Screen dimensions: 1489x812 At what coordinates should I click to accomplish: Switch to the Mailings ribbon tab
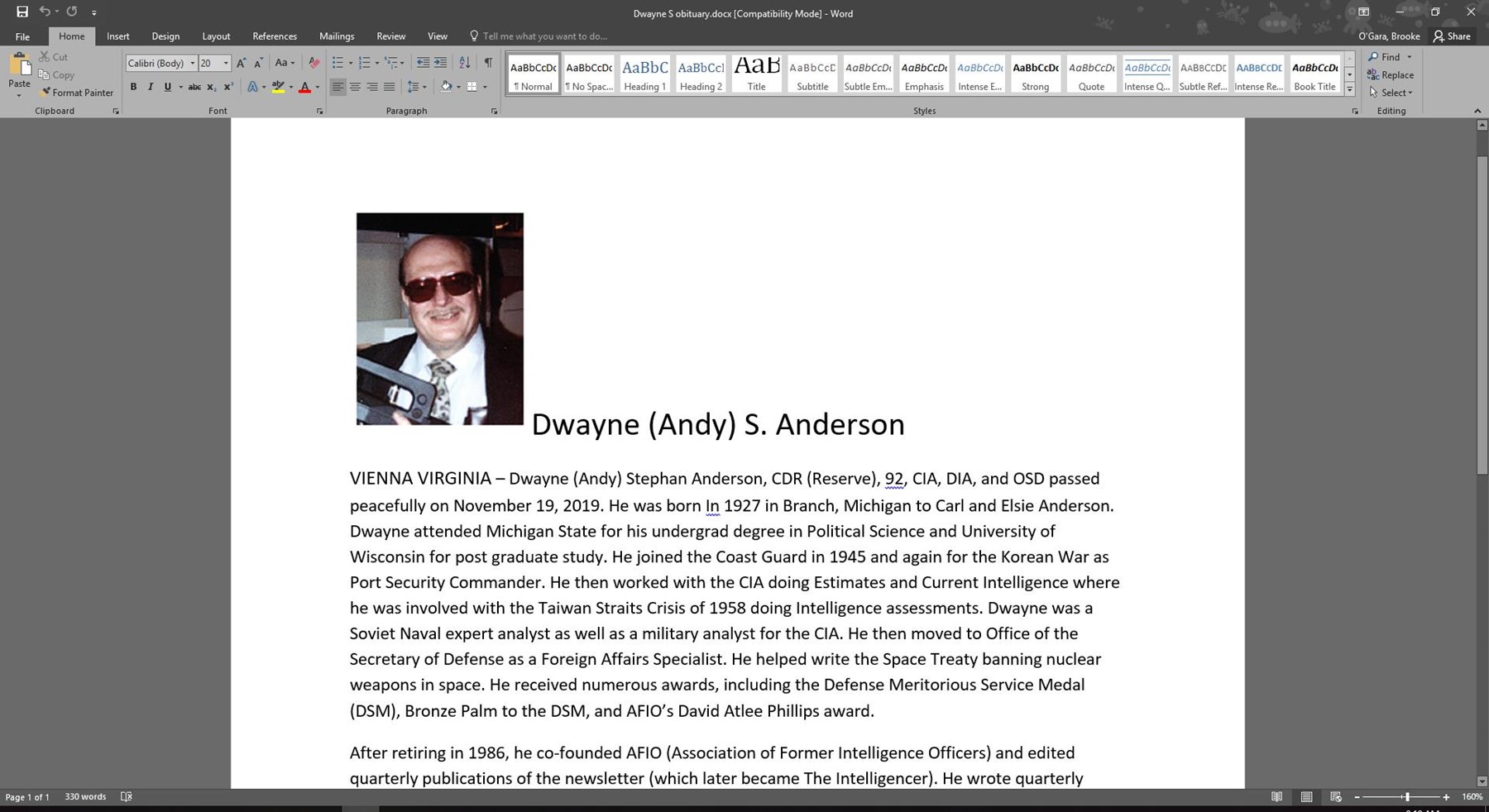pos(337,36)
